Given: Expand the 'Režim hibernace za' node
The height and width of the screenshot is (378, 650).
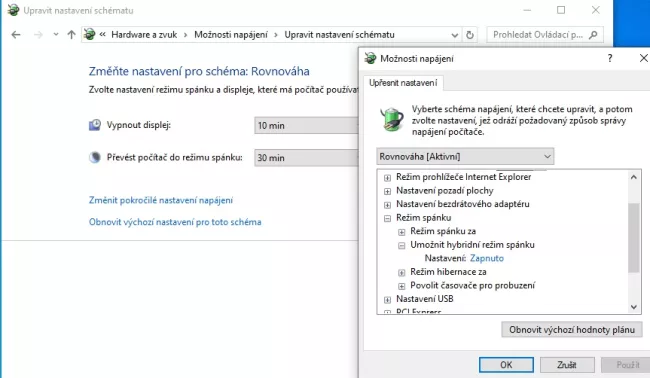Looking at the screenshot, I should 401,273.
